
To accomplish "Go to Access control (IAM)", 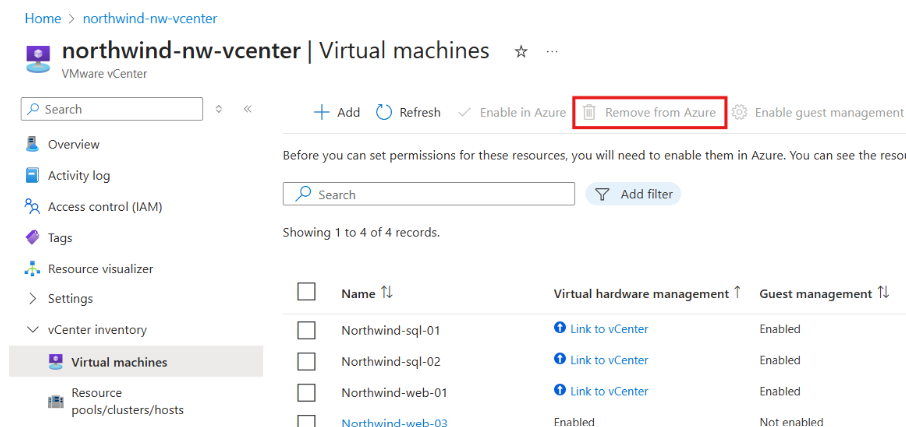I will [x=104, y=207].
